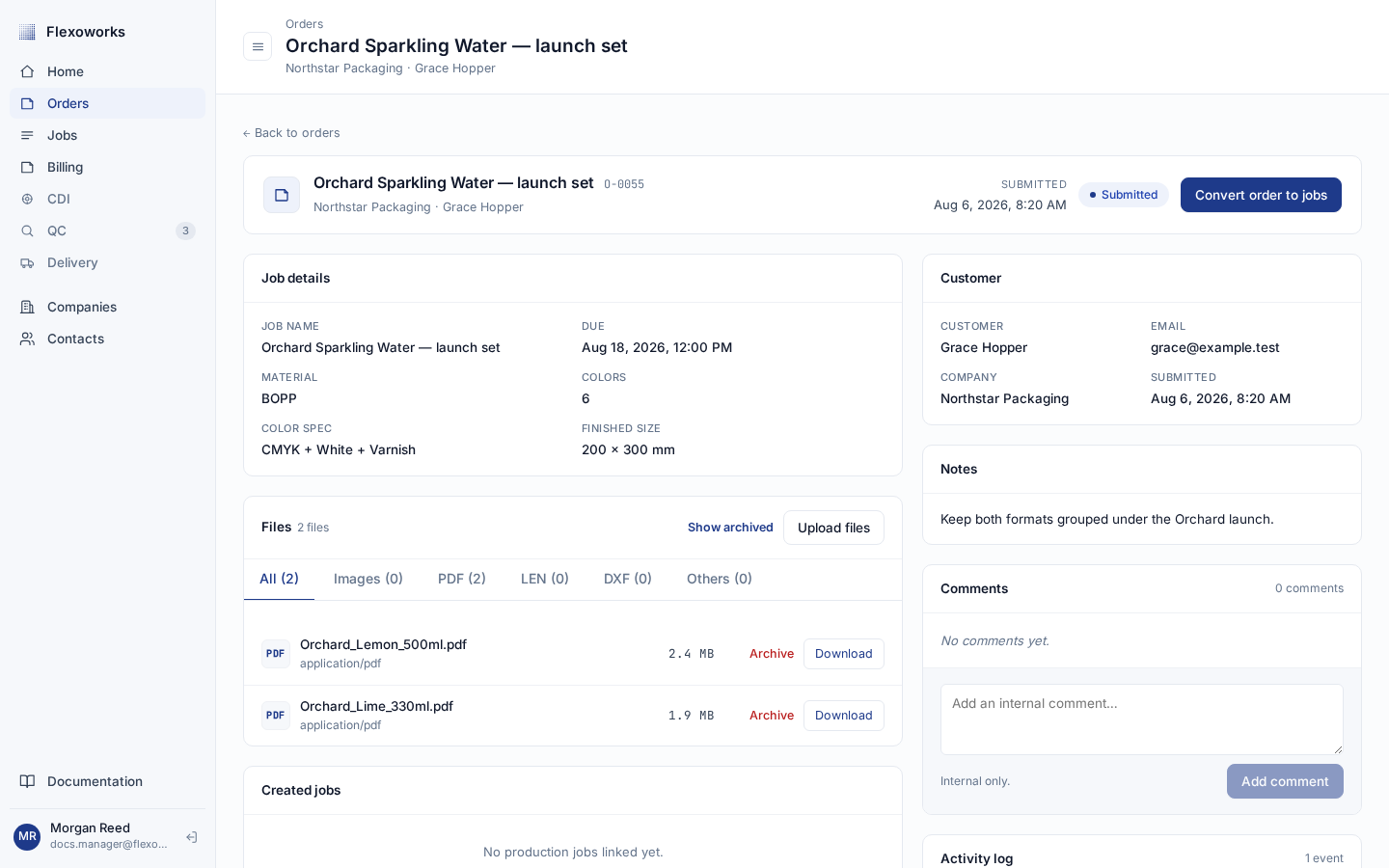Click the QC badge showing 3
The height and width of the screenshot is (868, 1389).
[185, 231]
